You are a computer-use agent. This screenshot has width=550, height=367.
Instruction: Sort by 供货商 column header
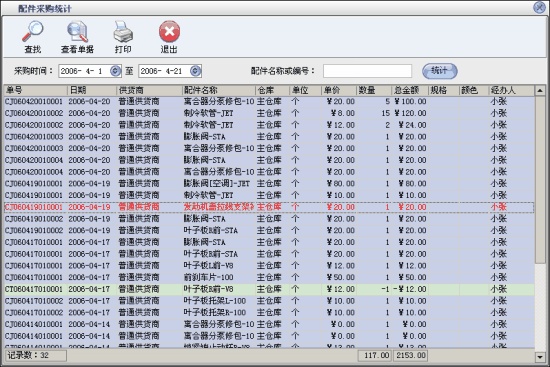click(x=149, y=91)
